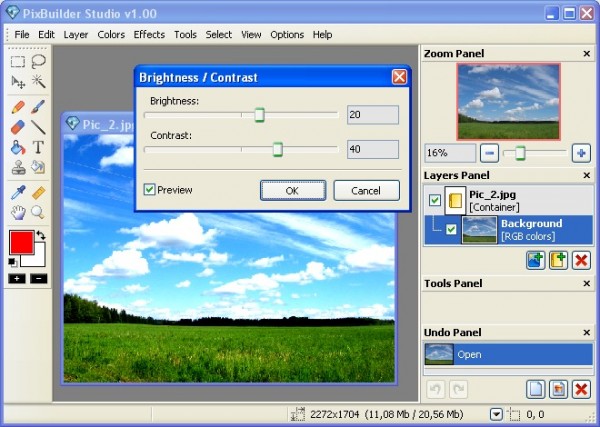Viewport: 600px width, 427px height.
Task: Add a new container layer
Action: coord(558,261)
